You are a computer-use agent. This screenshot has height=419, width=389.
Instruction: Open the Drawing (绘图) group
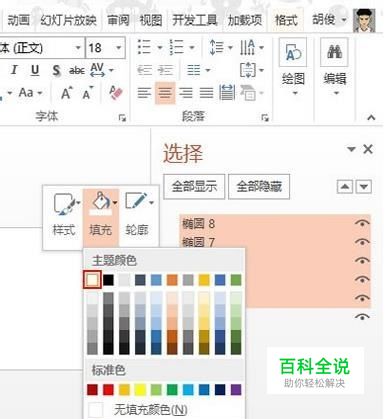(293, 68)
